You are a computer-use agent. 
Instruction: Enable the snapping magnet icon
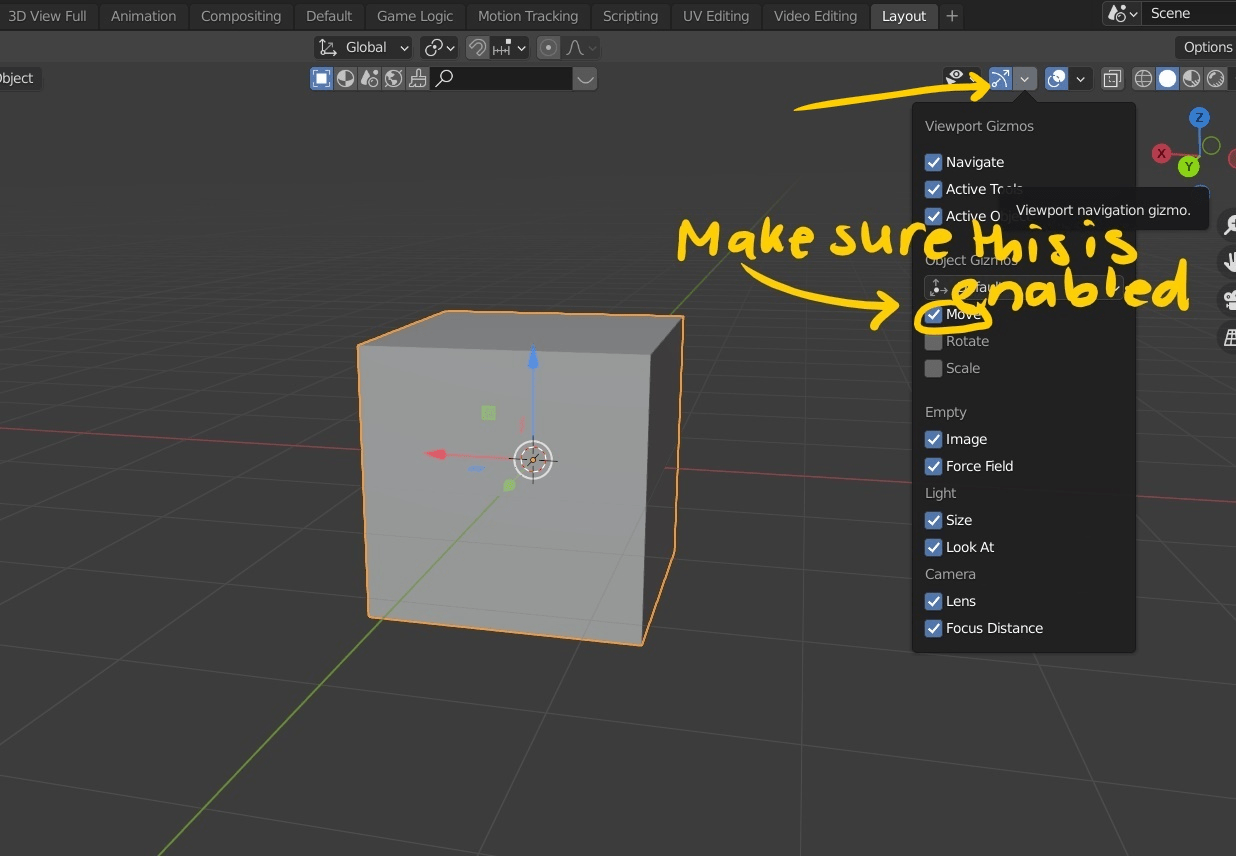click(477, 47)
